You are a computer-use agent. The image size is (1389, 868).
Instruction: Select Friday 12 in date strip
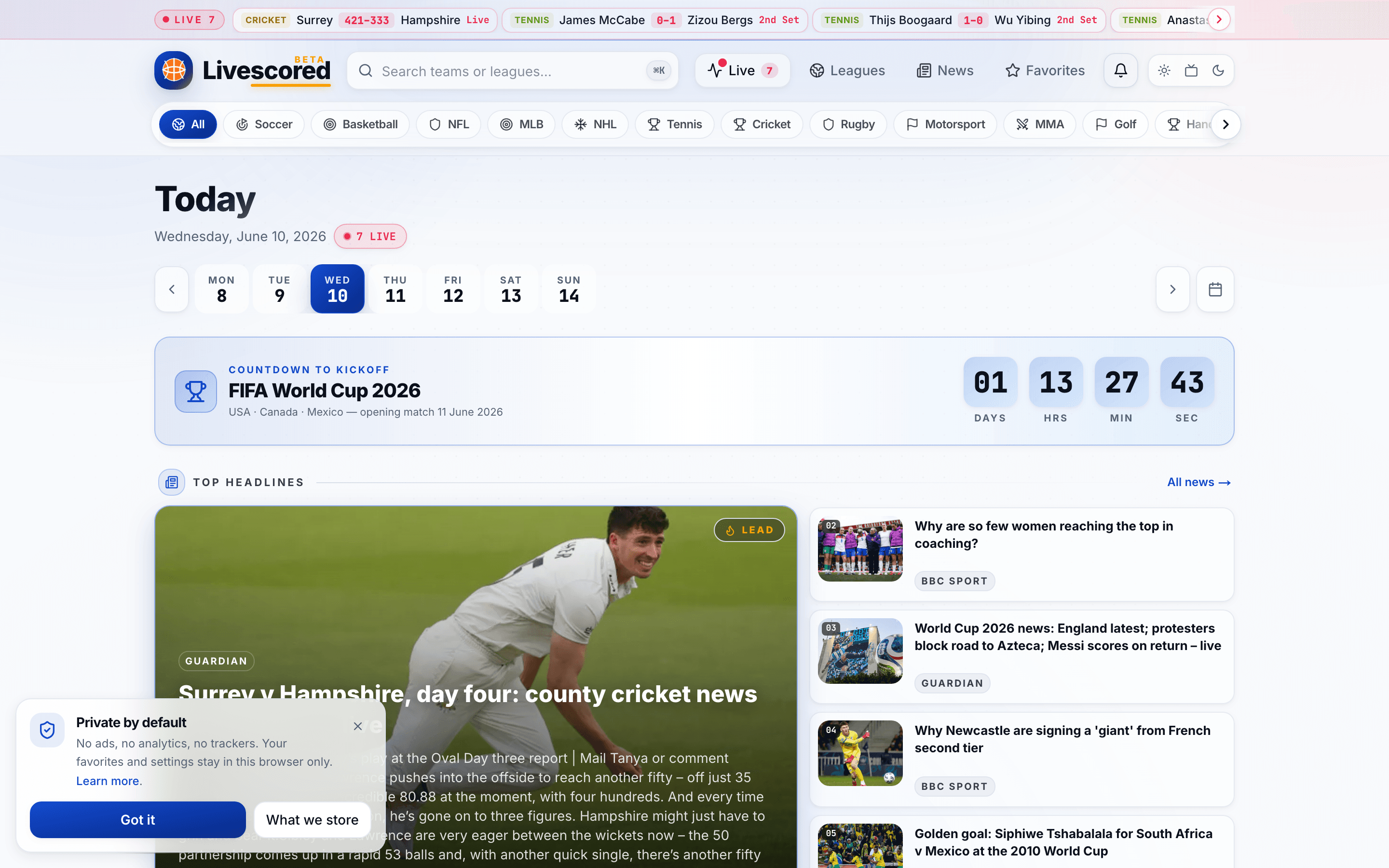(453, 289)
